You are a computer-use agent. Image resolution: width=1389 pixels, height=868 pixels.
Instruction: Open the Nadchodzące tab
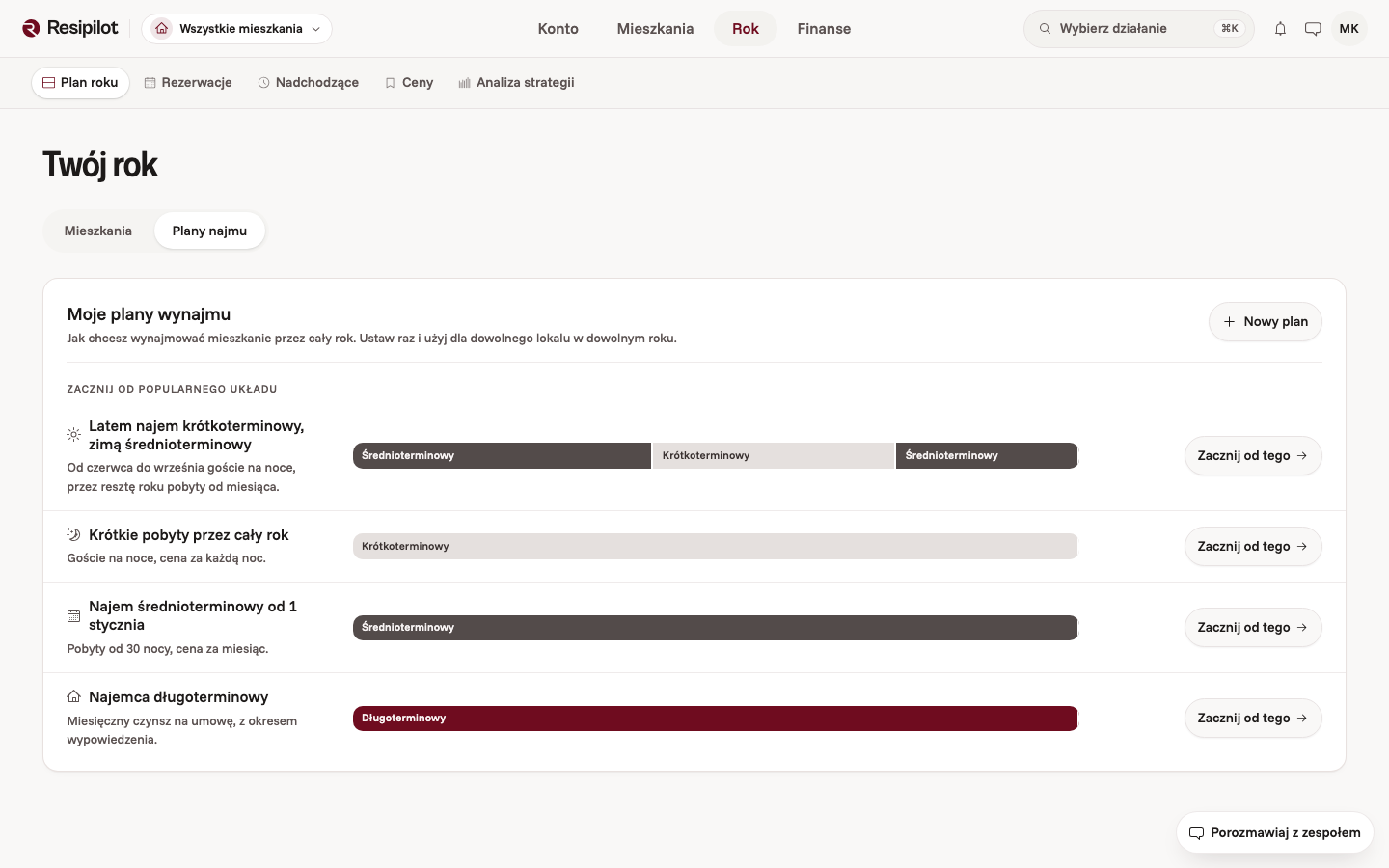309,83
